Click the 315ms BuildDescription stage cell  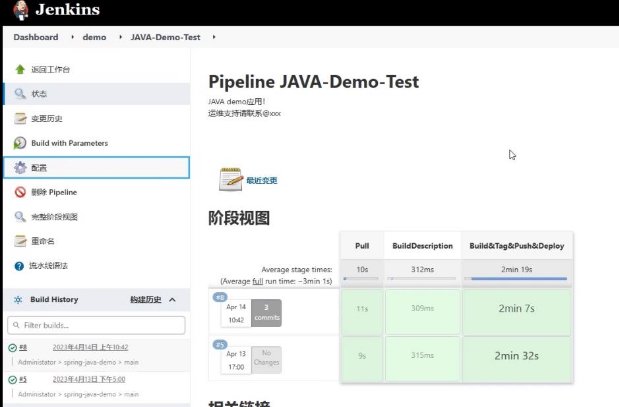(422, 359)
